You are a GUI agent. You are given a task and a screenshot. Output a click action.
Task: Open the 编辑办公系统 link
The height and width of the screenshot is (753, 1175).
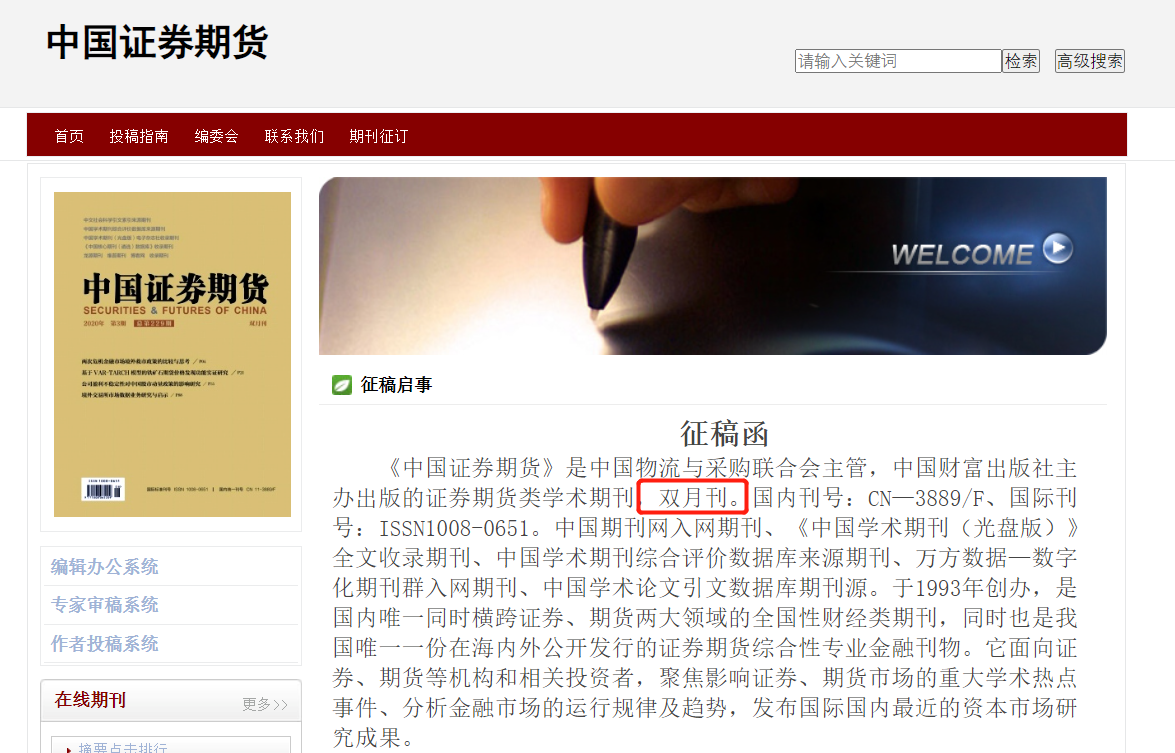pyautogui.click(x=104, y=566)
